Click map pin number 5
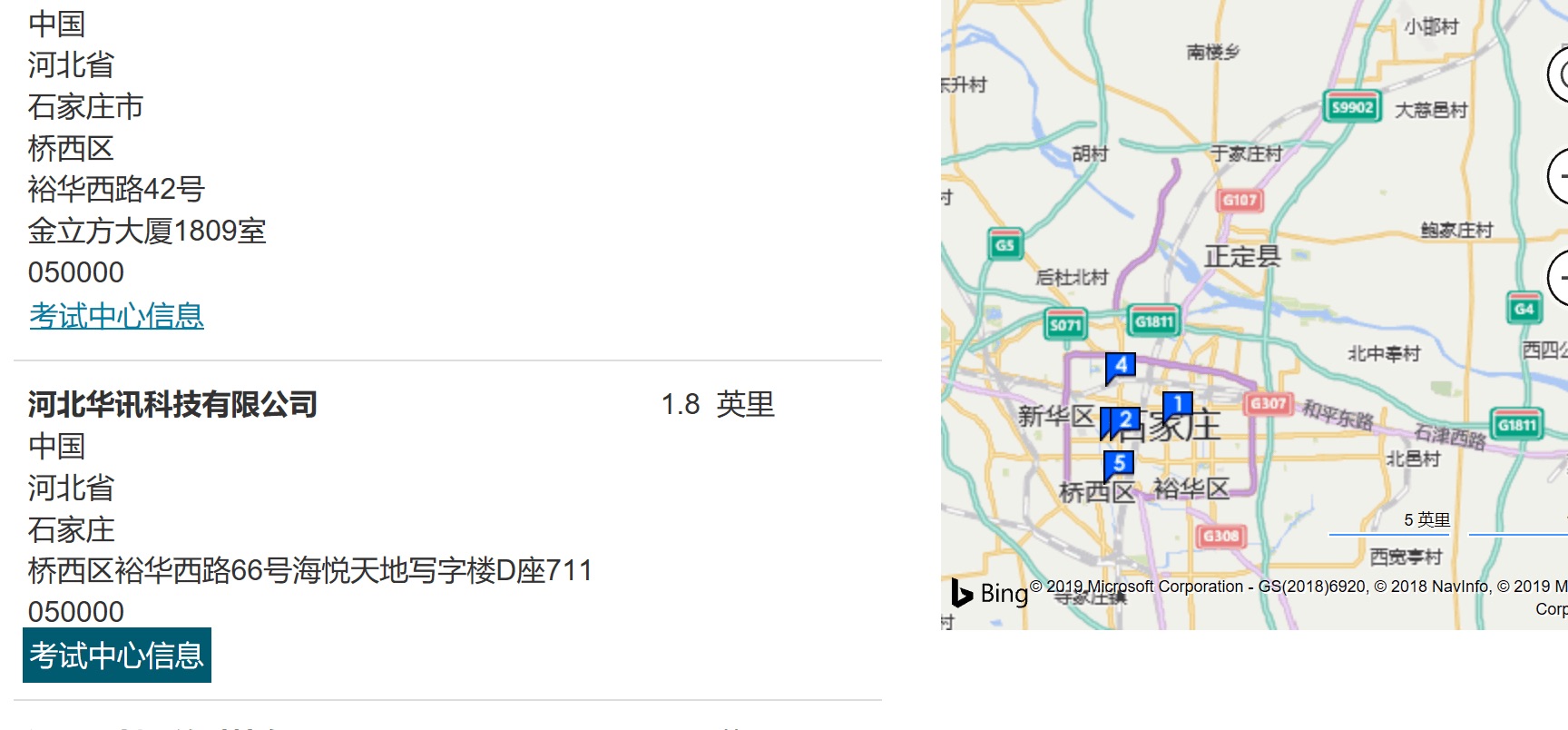The image size is (1568, 730). tap(1119, 466)
